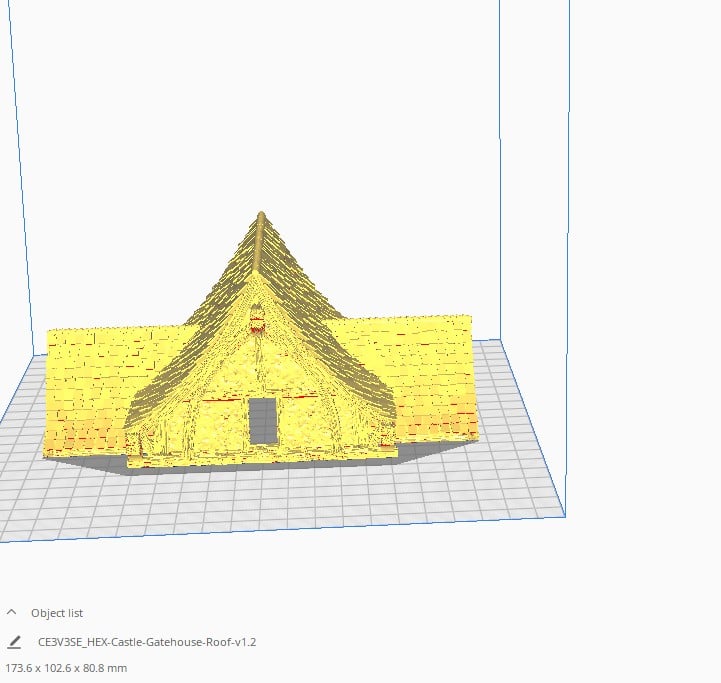Click the build plate's front-right corner
This screenshot has width=721, height=683.
coord(565,516)
